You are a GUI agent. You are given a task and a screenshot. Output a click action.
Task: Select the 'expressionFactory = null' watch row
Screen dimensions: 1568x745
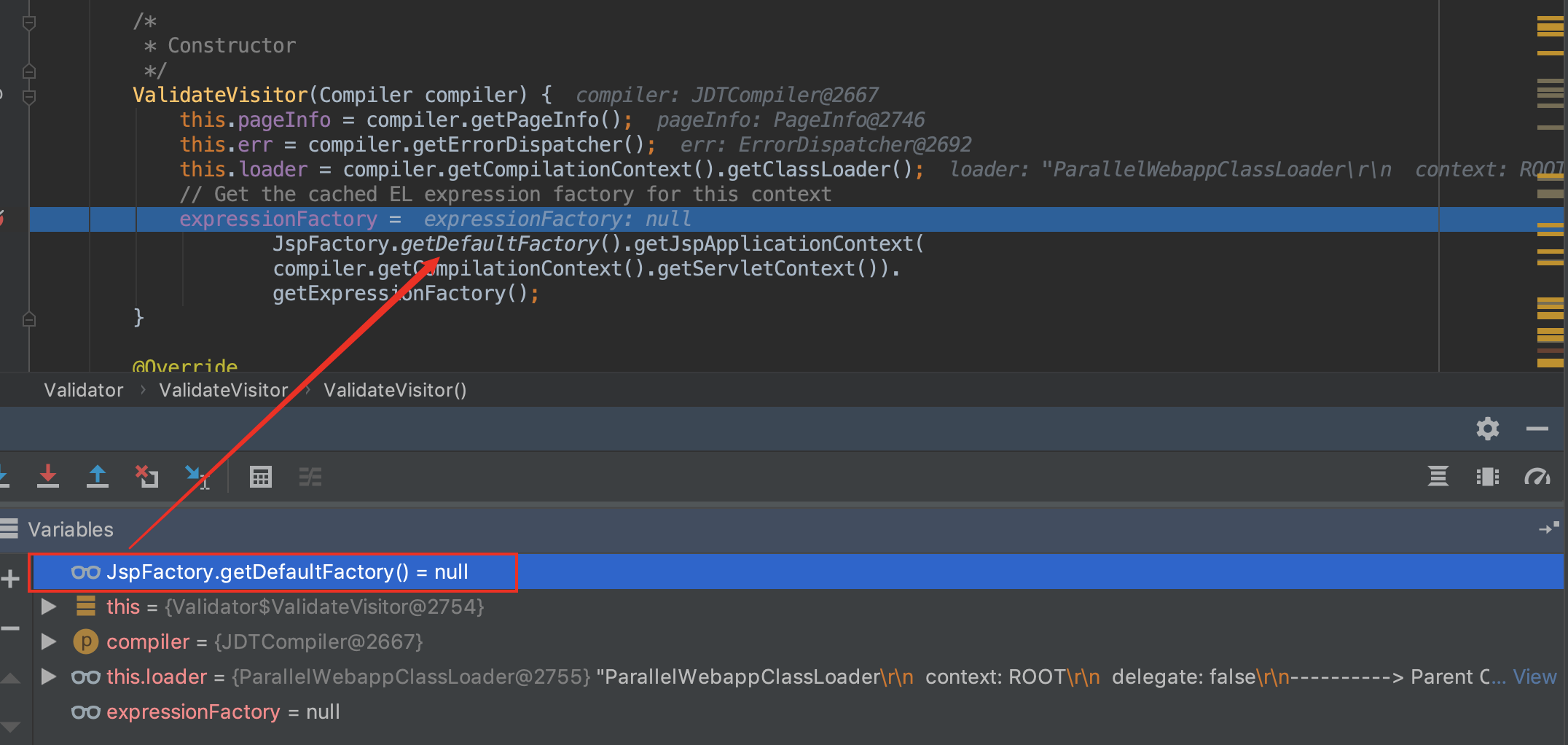pos(799,712)
